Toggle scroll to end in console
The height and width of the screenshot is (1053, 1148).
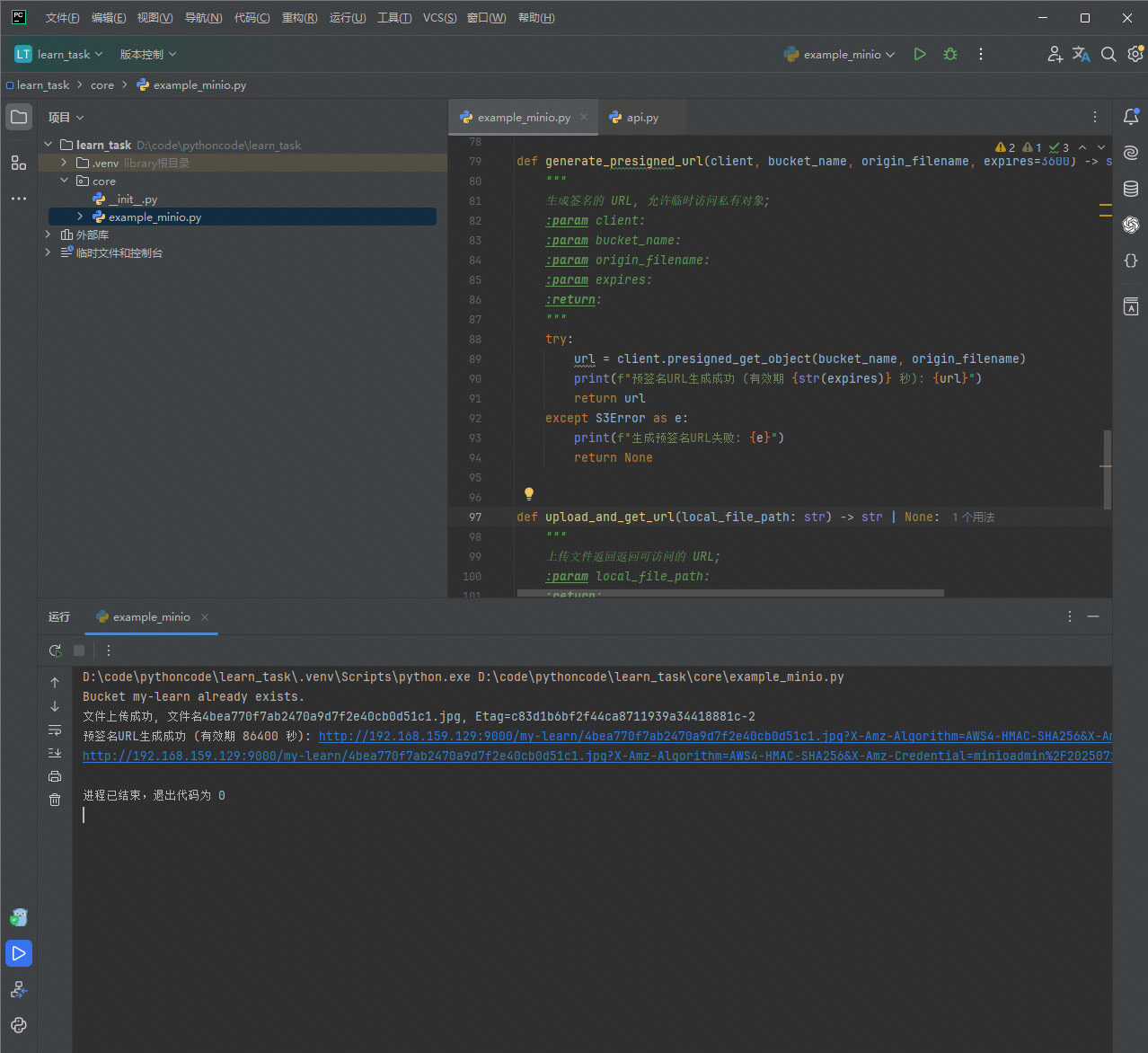pyautogui.click(x=55, y=753)
